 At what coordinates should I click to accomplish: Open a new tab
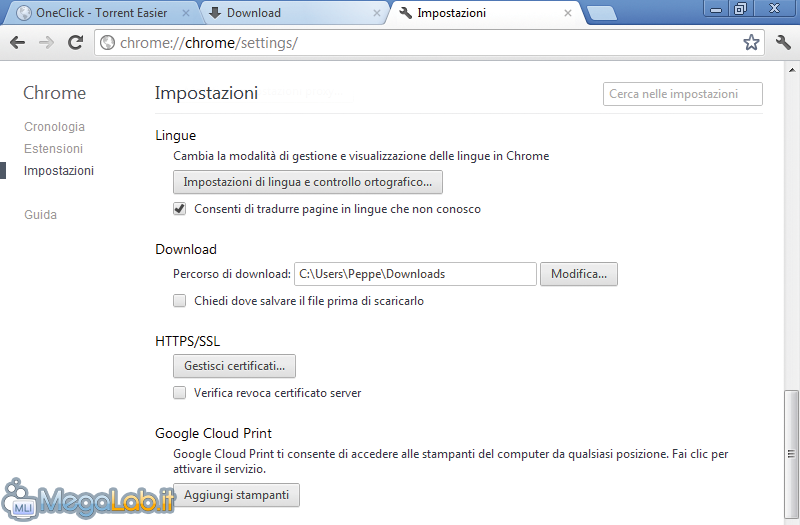coord(602,13)
